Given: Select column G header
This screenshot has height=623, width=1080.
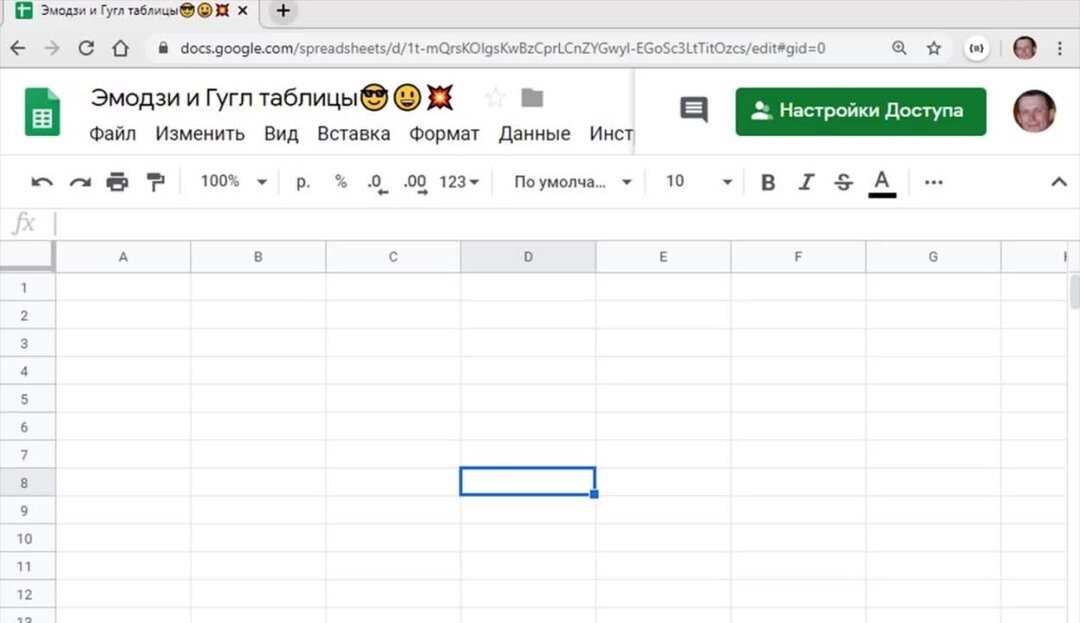Looking at the screenshot, I should pos(933,257).
